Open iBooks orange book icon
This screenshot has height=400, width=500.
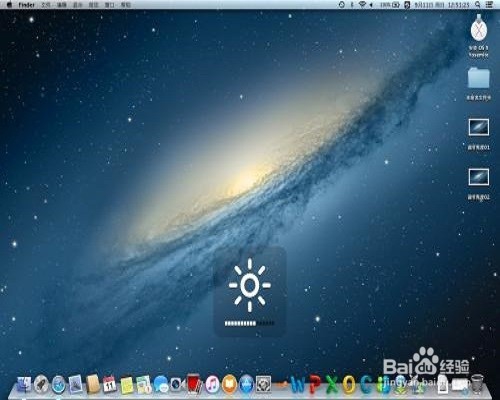[x=229, y=384]
